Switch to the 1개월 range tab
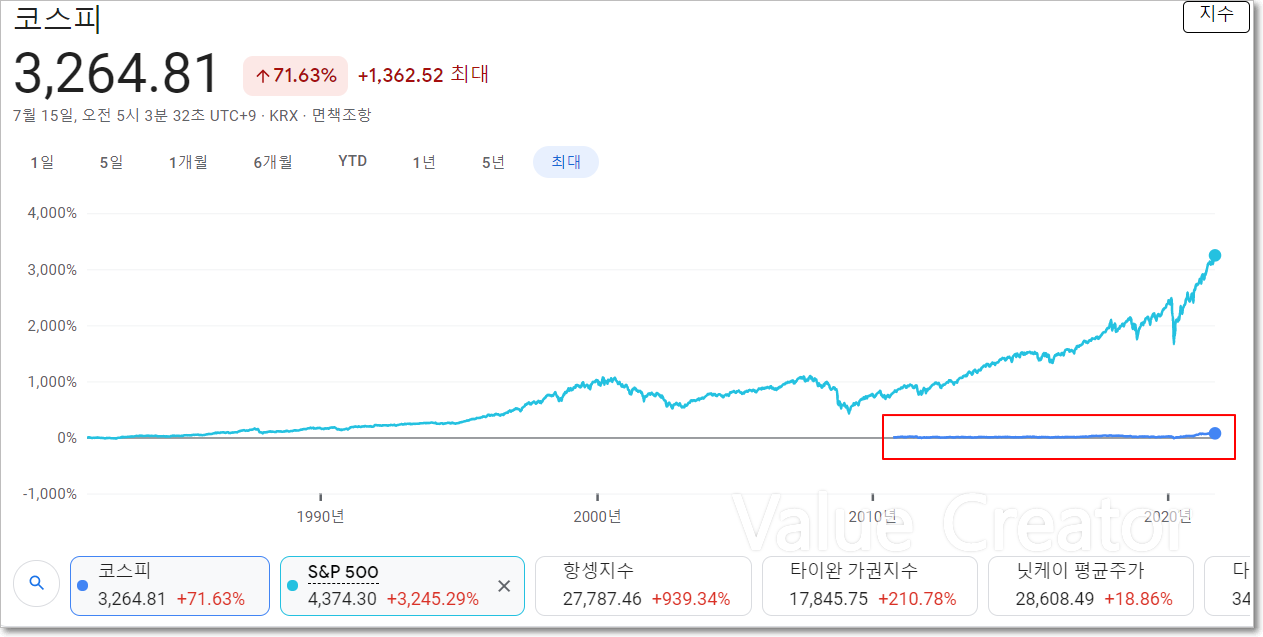This screenshot has height=637, width=1263. click(x=188, y=162)
